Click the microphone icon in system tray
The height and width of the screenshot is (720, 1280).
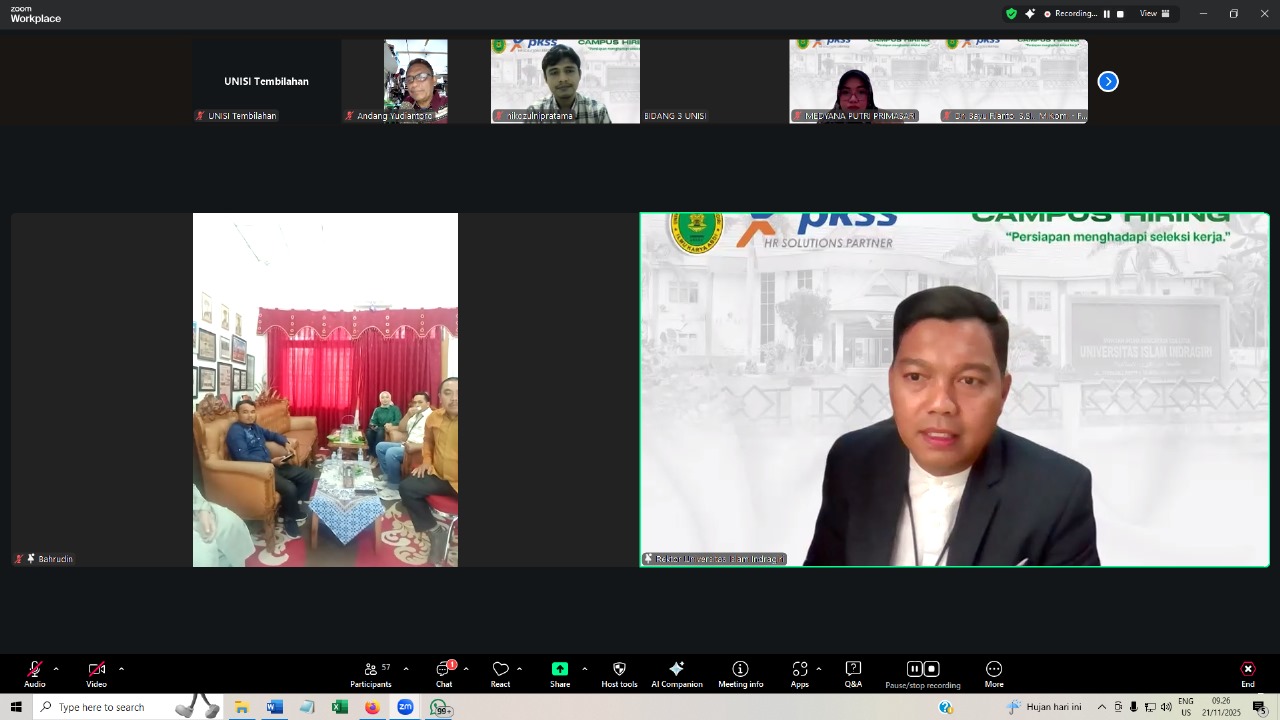1134,707
